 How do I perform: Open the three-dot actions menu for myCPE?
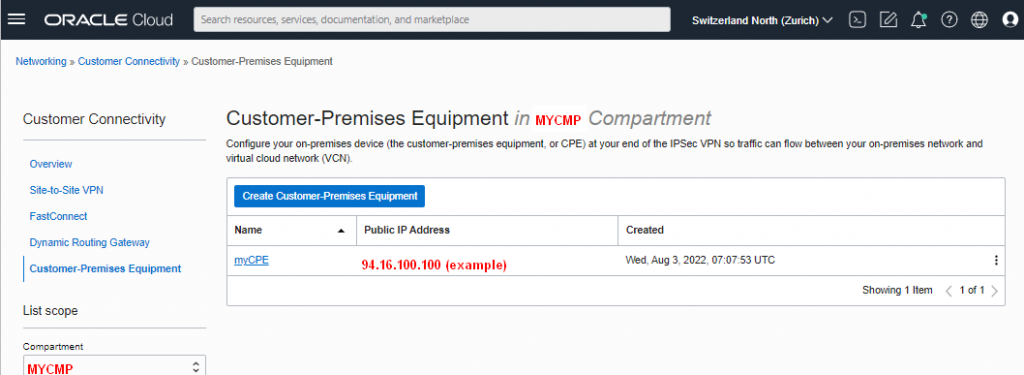996,260
